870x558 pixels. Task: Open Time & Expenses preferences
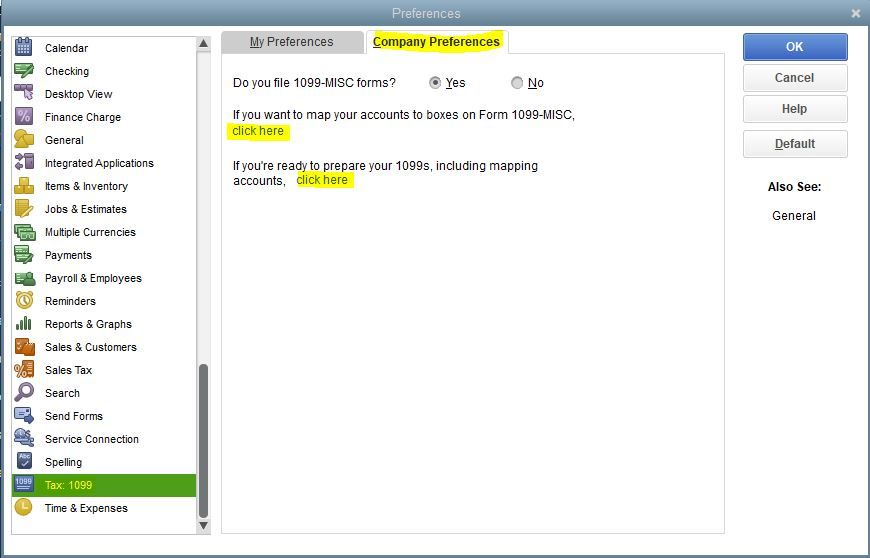point(104,508)
